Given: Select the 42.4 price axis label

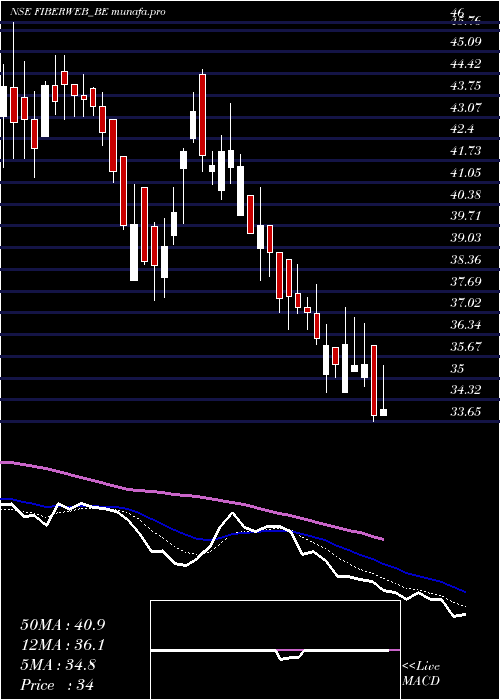Looking at the screenshot, I should click(x=462, y=129).
